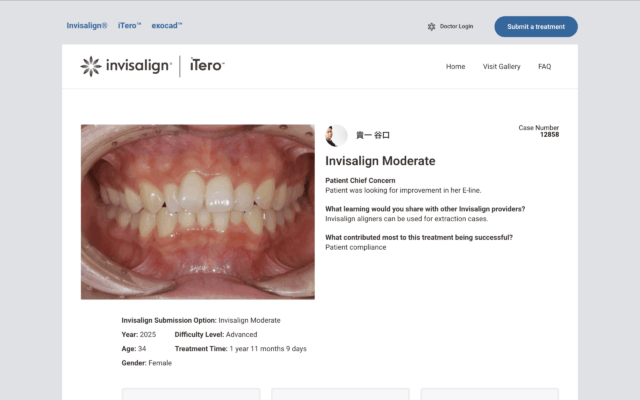Select the middle card below patient details
The image size is (640, 400).
pos(340,394)
